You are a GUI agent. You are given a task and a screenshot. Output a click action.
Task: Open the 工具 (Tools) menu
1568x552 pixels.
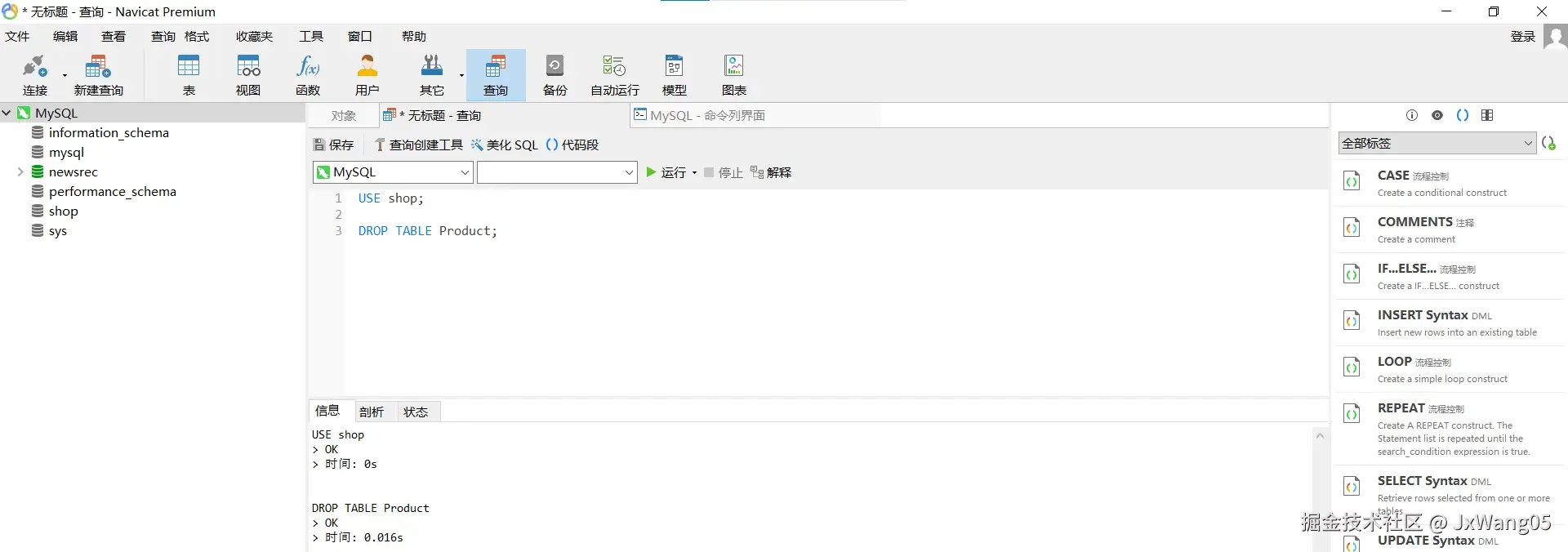point(311,37)
